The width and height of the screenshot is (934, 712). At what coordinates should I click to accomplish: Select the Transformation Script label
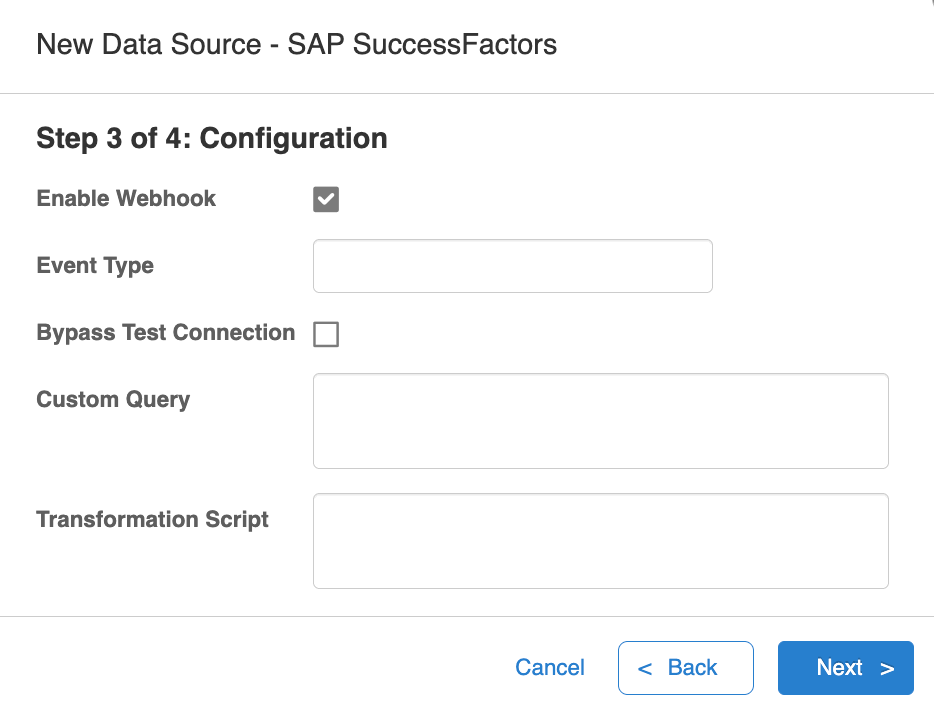click(152, 520)
